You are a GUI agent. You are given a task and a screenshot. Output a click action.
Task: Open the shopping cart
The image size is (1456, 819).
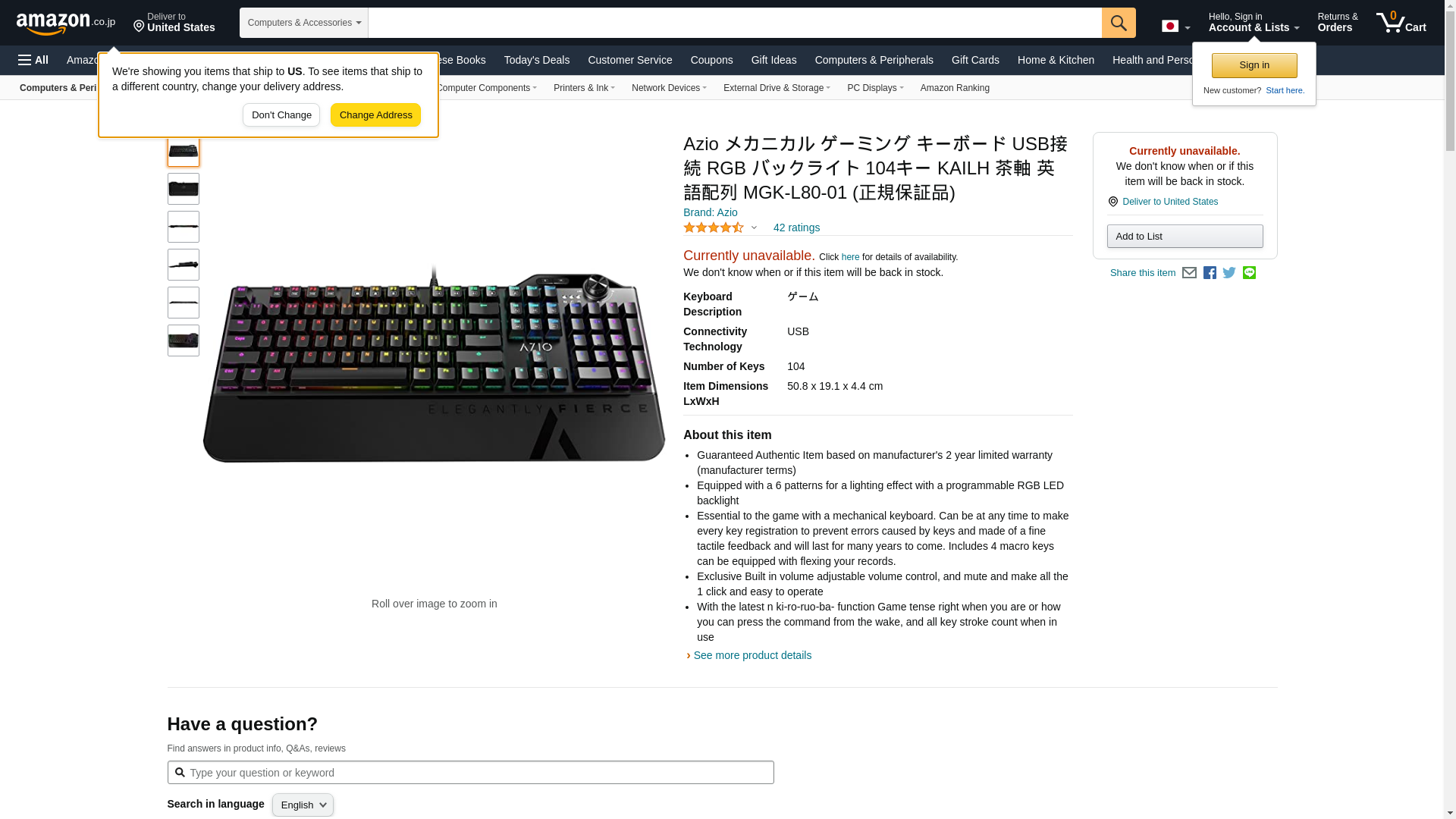(1401, 23)
